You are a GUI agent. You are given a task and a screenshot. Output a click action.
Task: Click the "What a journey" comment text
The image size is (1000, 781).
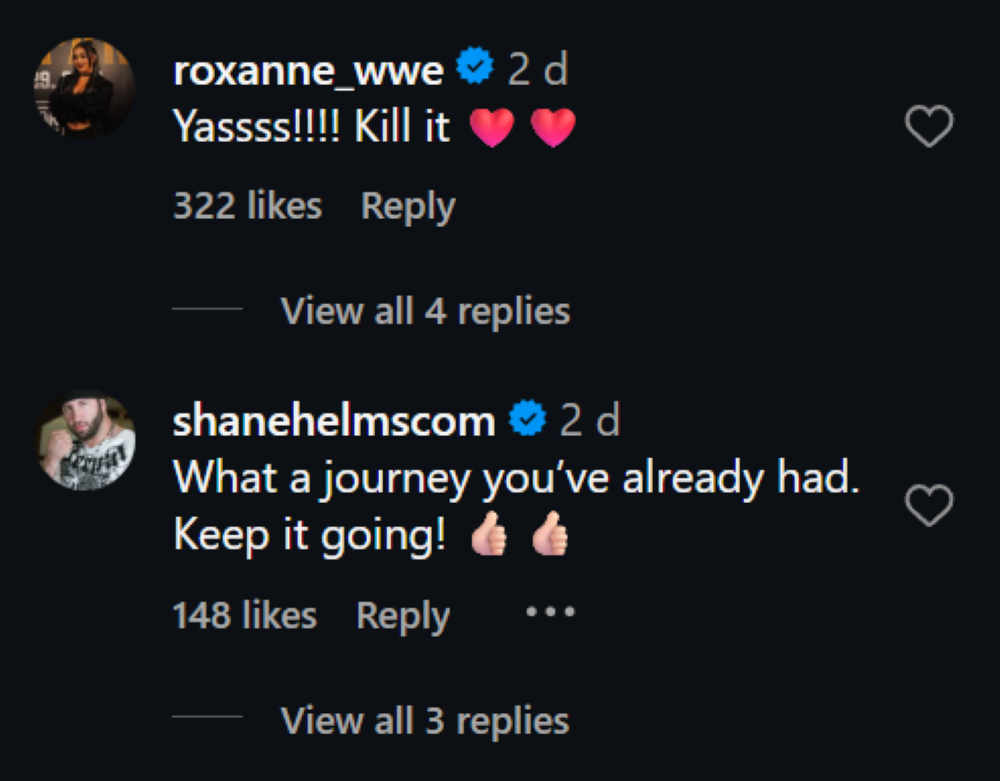coord(516,479)
